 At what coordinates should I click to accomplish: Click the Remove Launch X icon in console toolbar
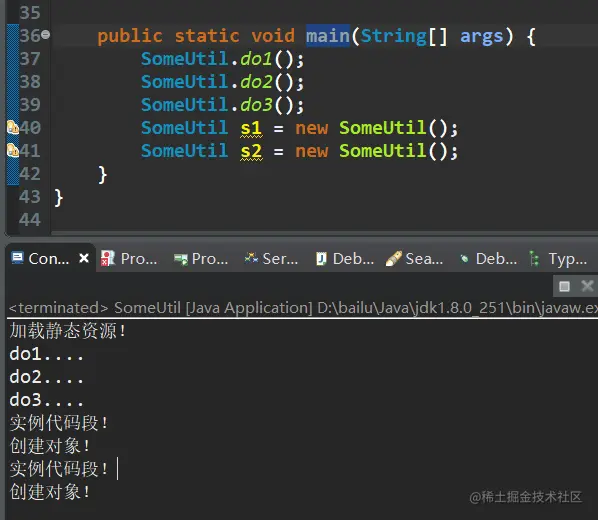[587, 285]
